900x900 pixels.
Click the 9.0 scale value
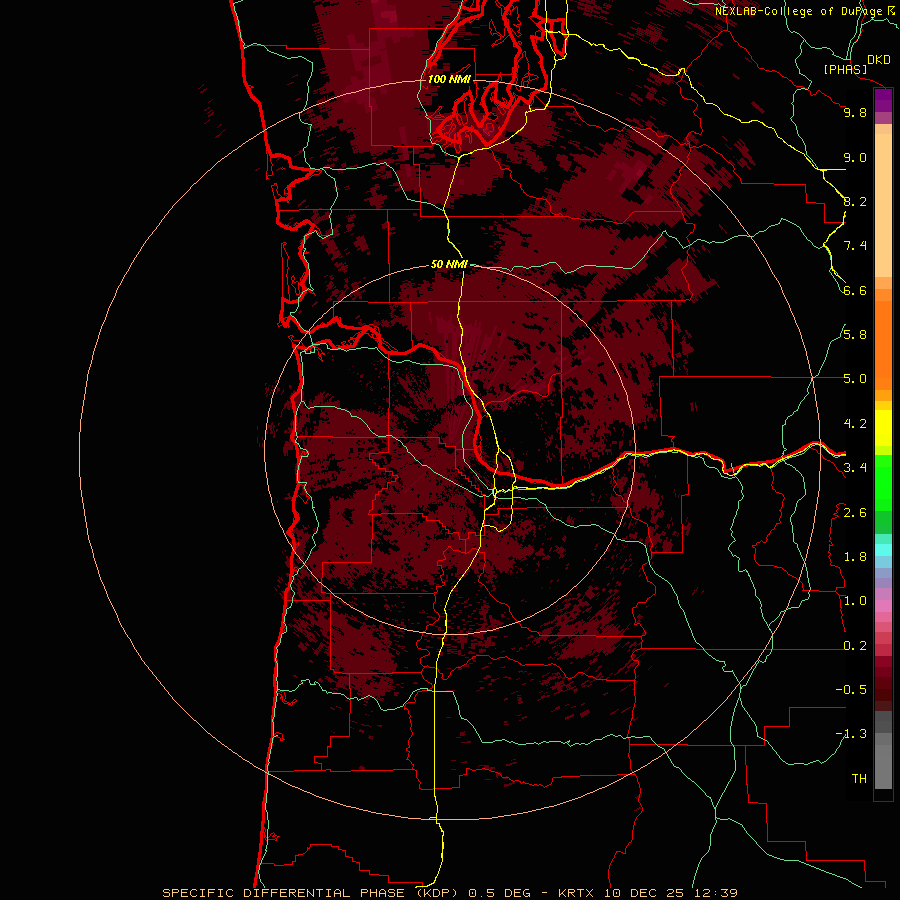[855, 157]
